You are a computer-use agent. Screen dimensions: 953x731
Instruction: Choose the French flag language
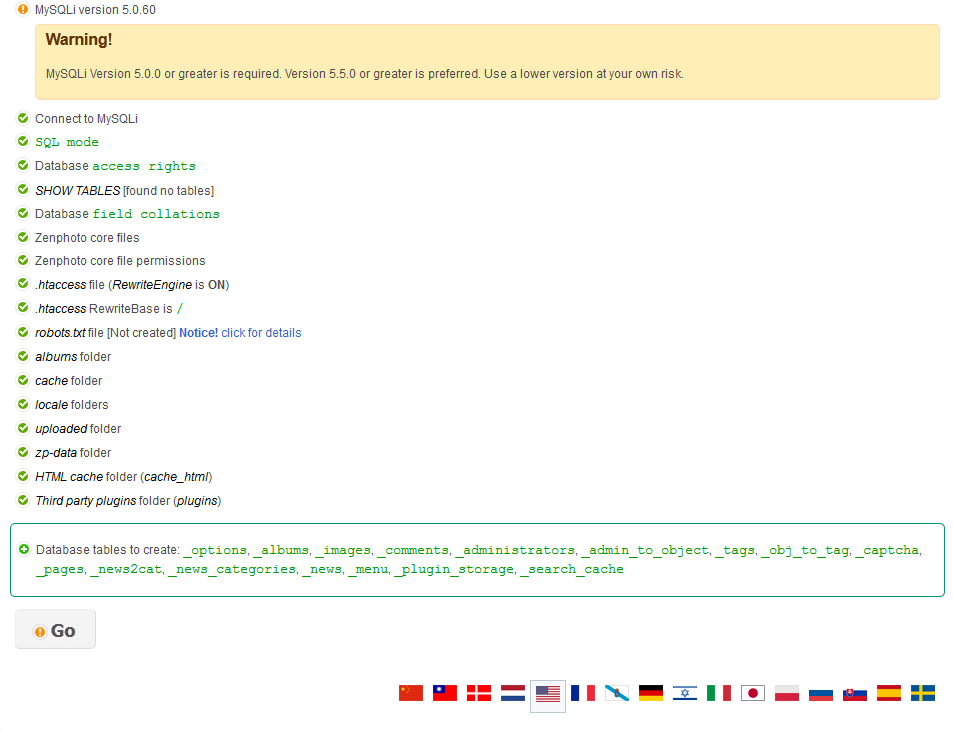pyautogui.click(x=583, y=693)
